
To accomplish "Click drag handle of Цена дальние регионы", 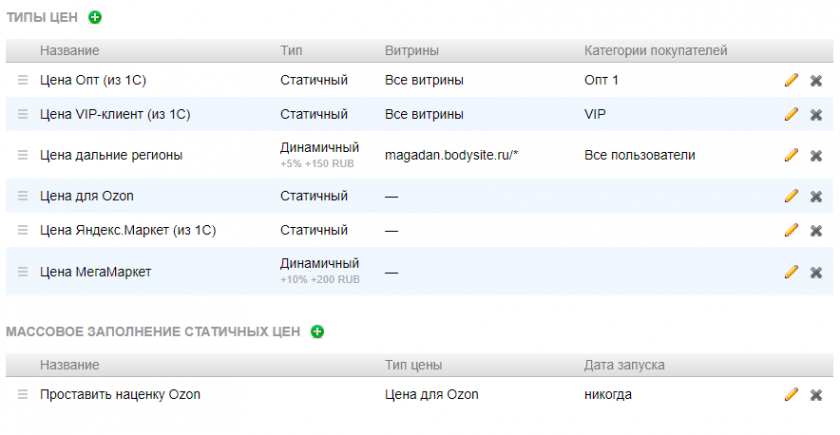I will 22,155.
